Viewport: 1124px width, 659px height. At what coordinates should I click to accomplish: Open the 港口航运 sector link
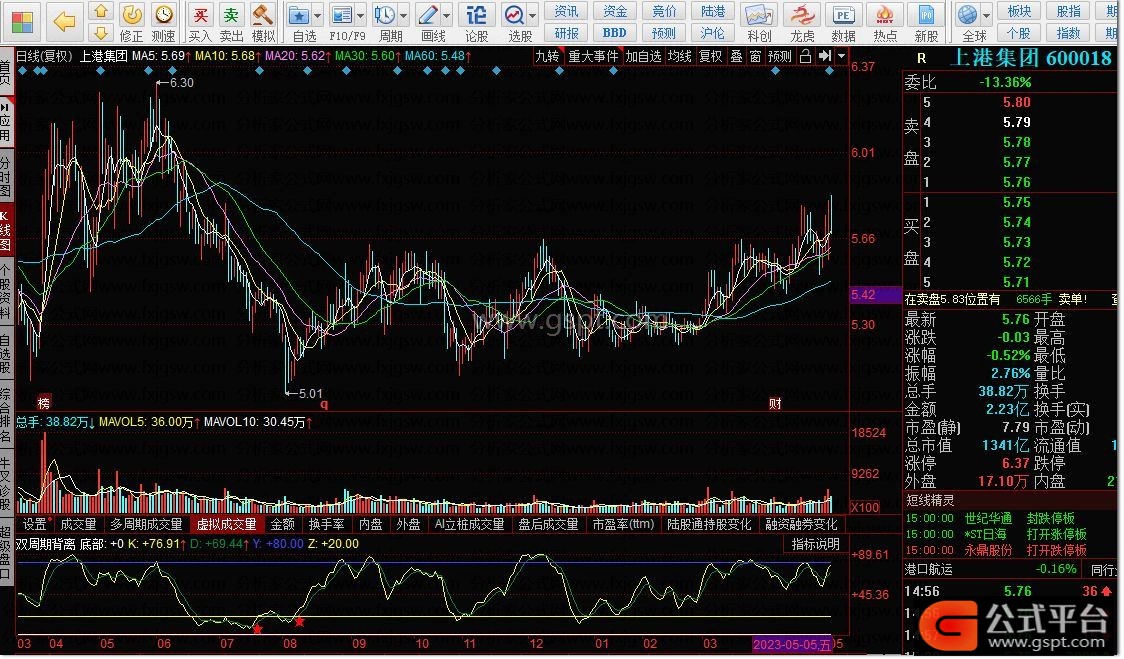(929, 569)
